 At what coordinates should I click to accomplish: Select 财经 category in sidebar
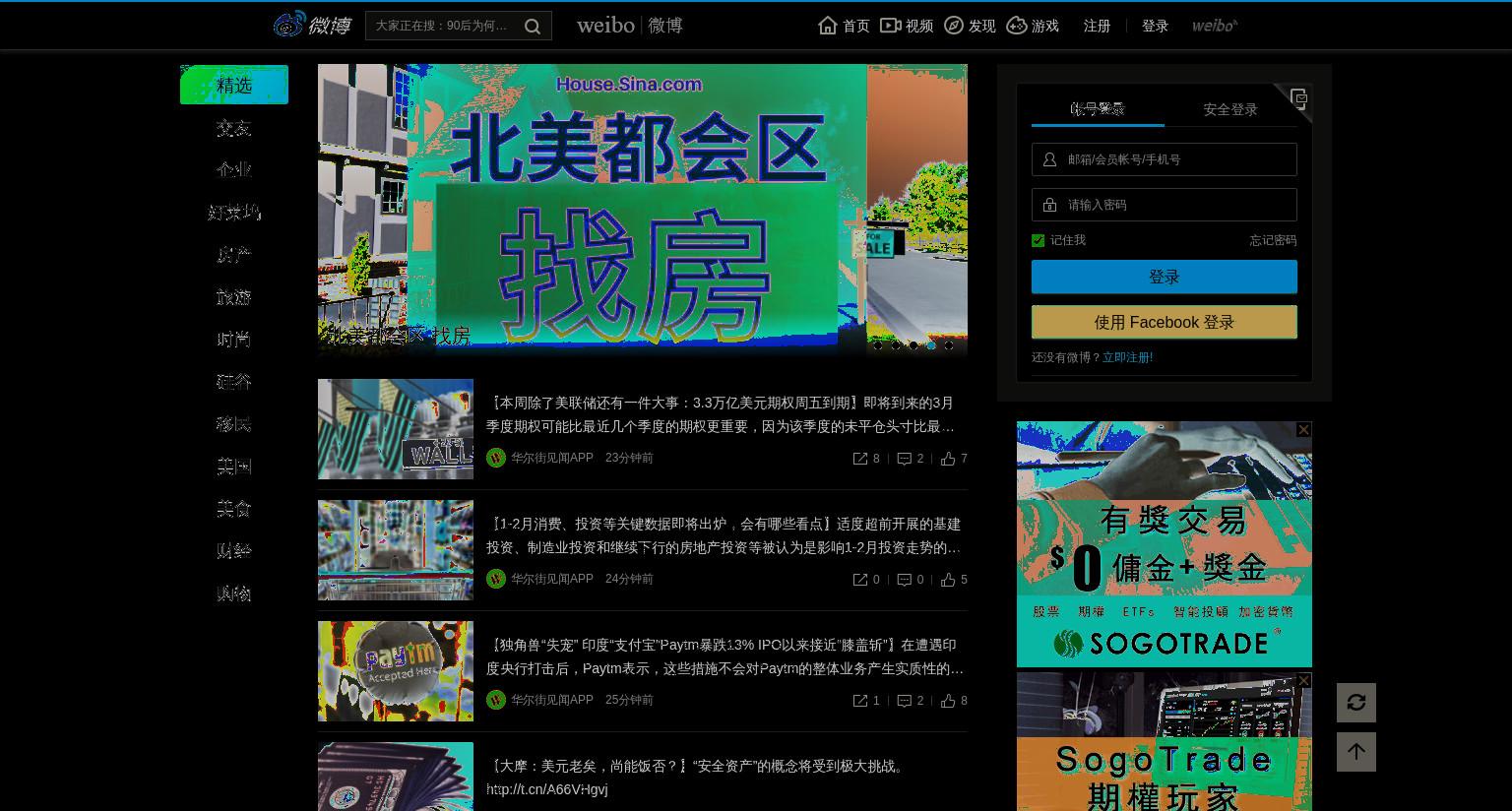tap(234, 551)
